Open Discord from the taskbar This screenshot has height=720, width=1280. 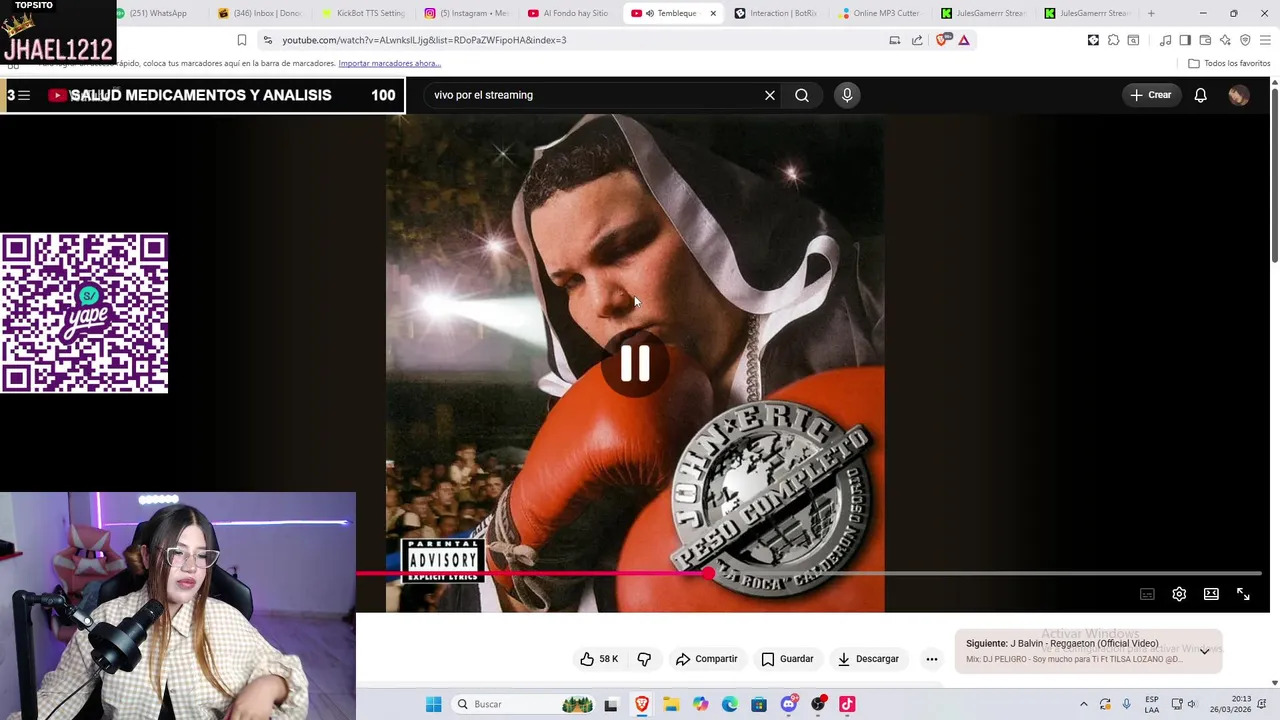(788, 704)
